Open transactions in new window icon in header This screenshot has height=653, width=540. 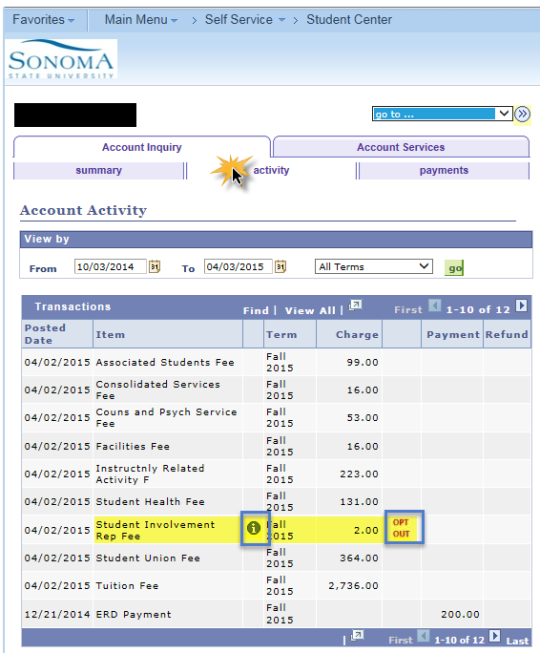click(356, 305)
